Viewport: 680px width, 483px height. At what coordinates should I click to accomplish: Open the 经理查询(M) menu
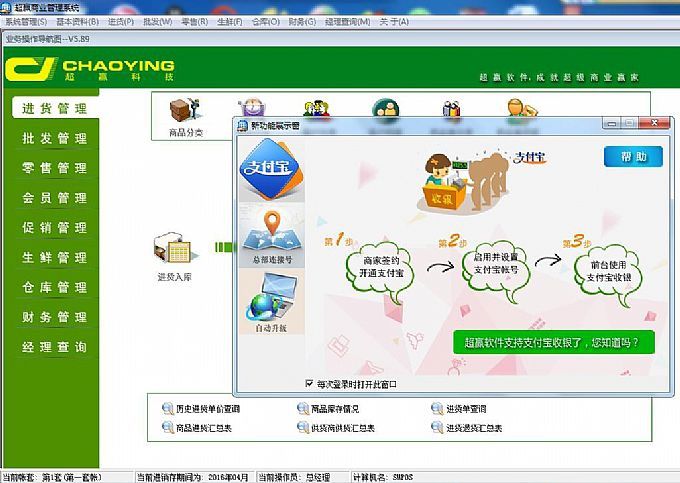[348, 22]
